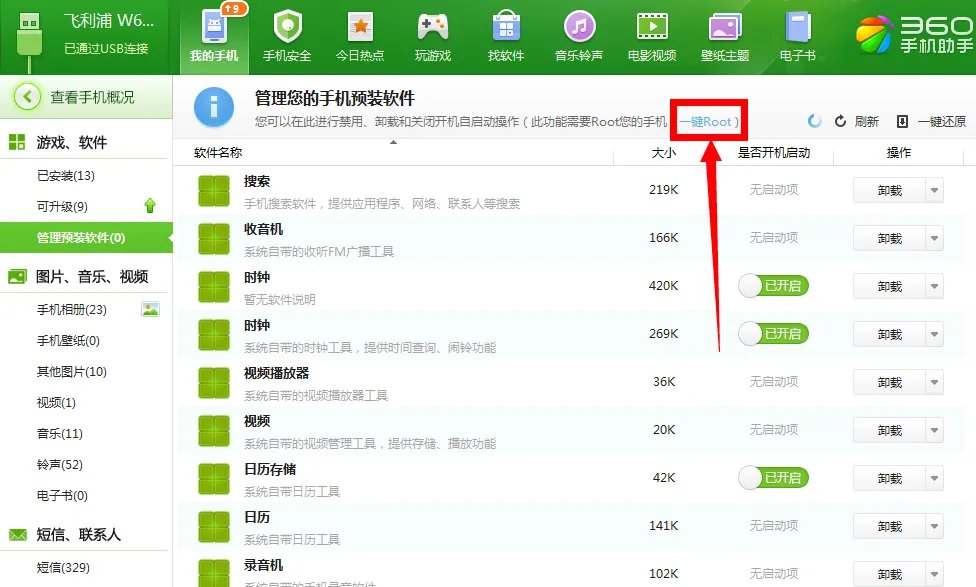Click the blue info icon beside the header text
Viewport: 976px width, 587px height.
point(212,106)
